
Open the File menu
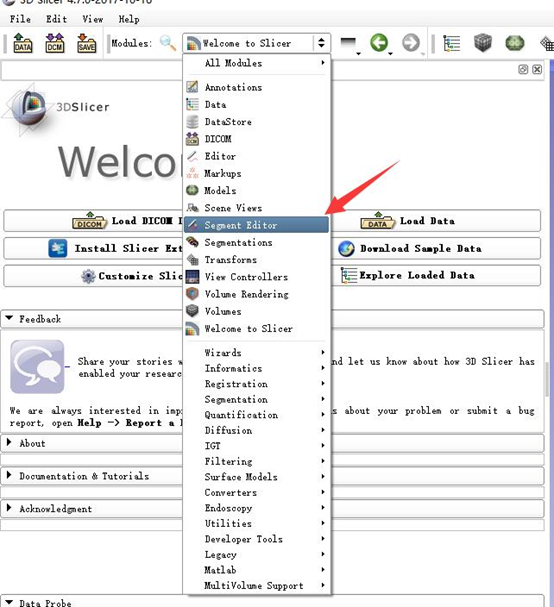[20, 19]
